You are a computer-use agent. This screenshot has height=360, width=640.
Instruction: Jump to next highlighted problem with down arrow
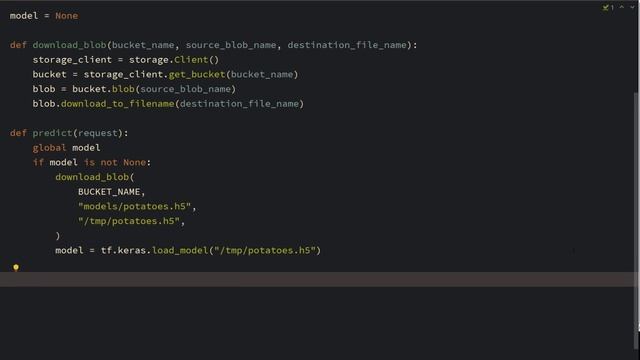(632, 7)
